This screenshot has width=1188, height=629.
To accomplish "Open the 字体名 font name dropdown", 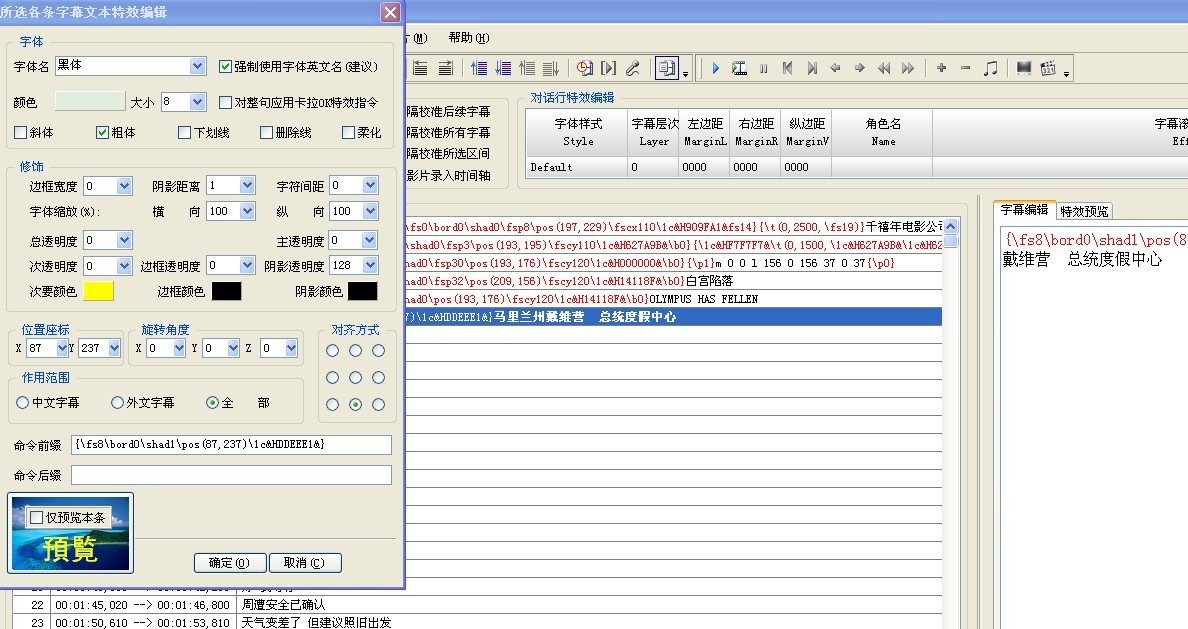I will point(197,66).
